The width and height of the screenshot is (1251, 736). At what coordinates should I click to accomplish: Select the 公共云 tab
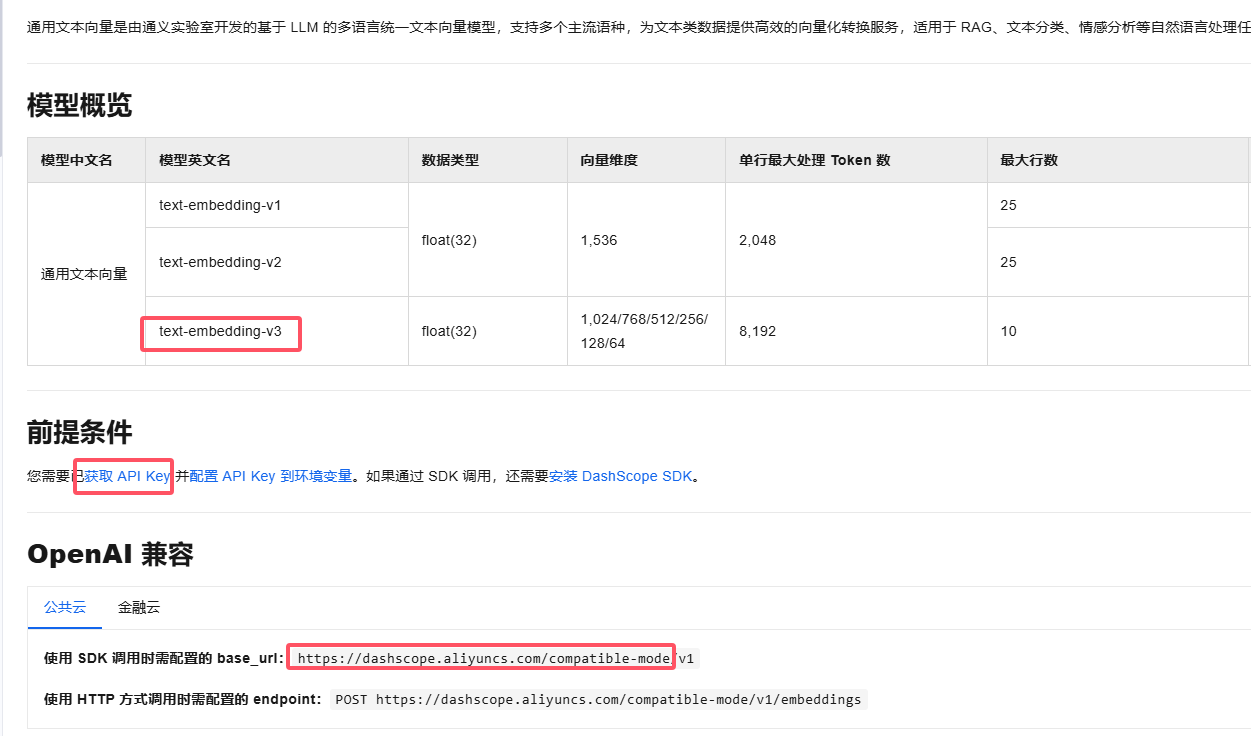(x=65, y=607)
